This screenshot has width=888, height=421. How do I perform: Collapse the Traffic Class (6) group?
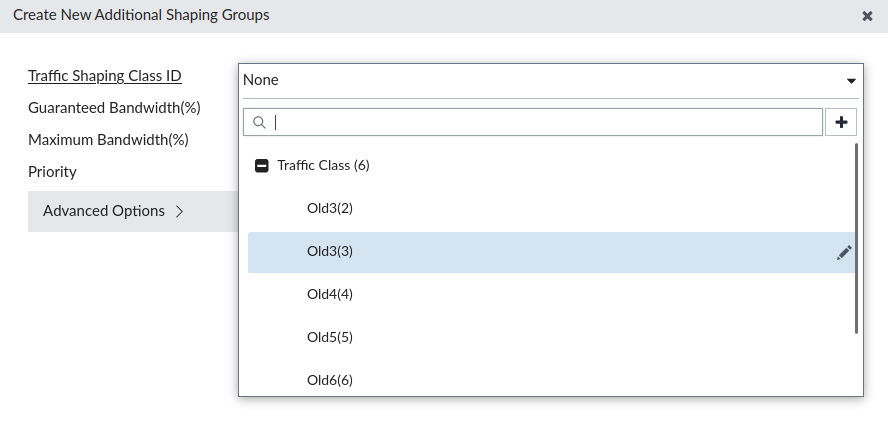pos(262,166)
